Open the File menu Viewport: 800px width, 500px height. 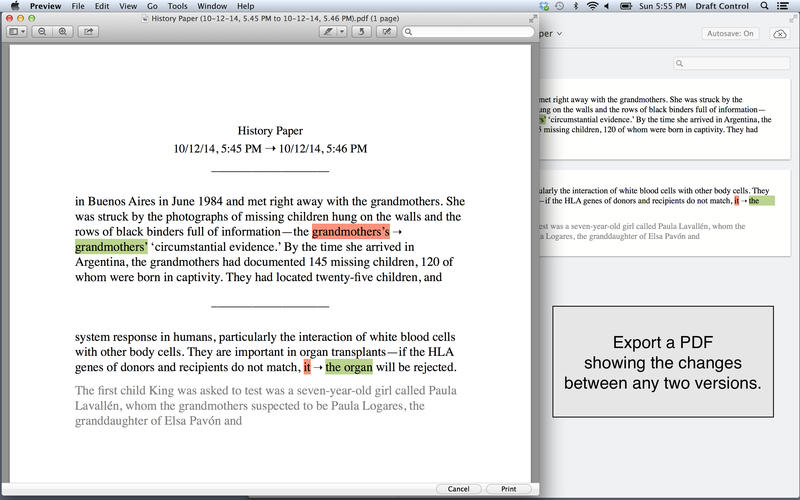(78, 6)
